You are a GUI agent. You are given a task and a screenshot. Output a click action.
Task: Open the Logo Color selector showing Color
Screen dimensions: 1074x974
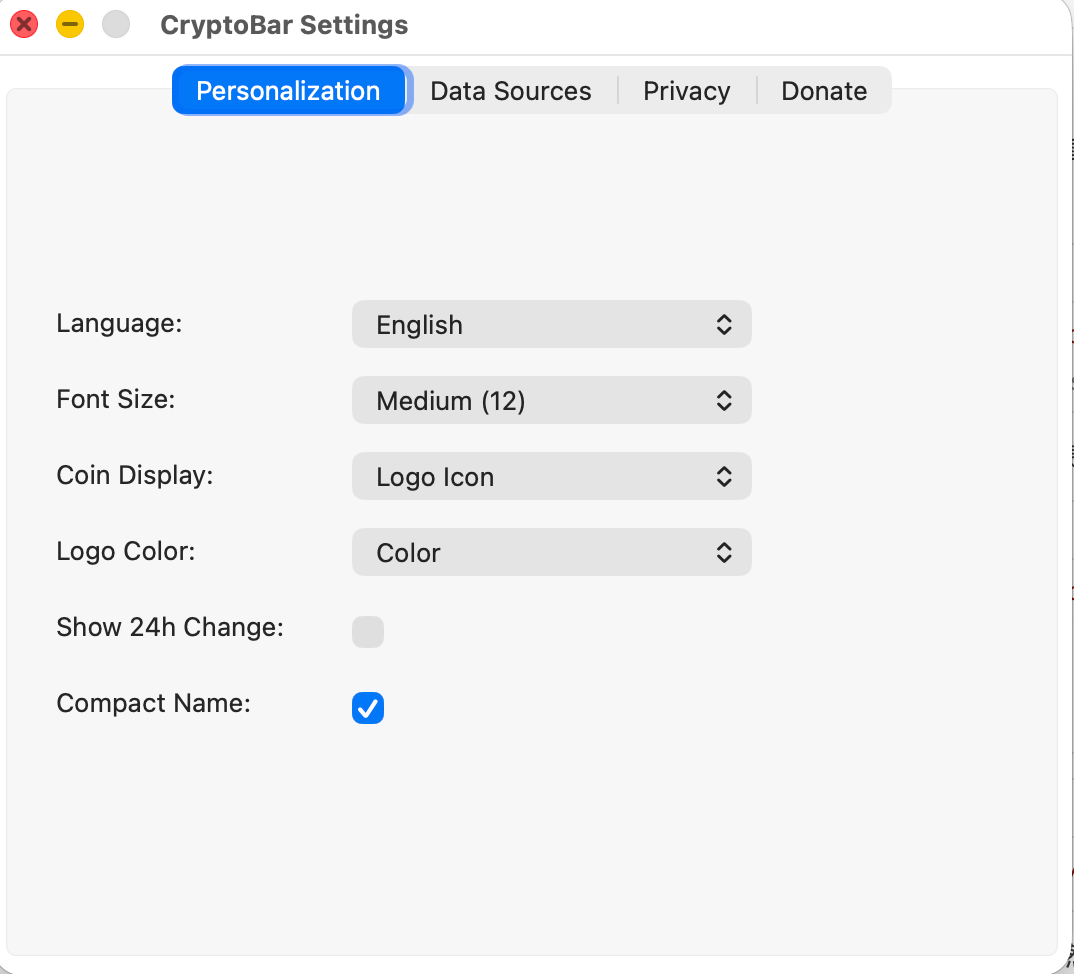551,552
